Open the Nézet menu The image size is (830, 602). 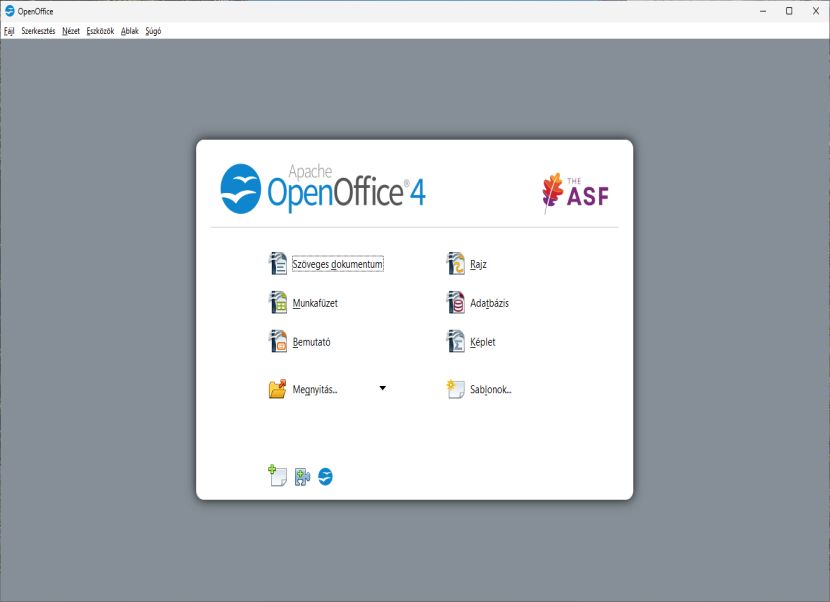pyautogui.click(x=71, y=31)
